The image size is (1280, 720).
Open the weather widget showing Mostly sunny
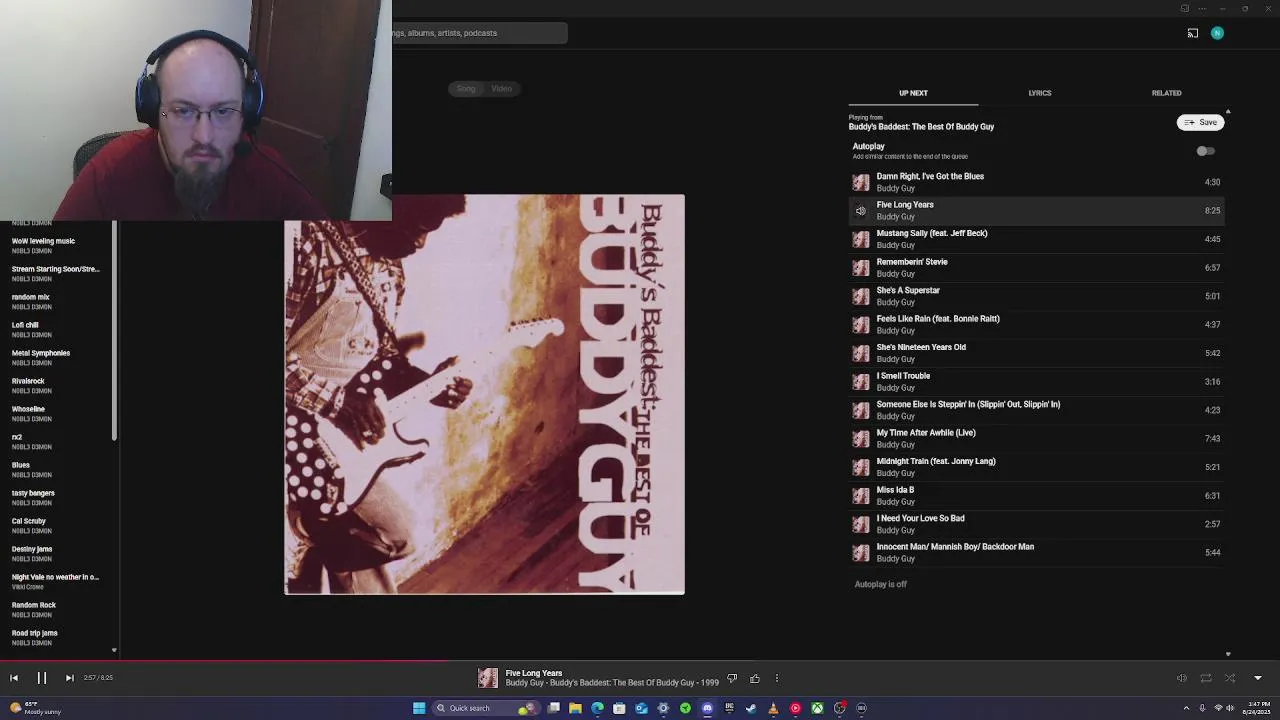coord(35,708)
